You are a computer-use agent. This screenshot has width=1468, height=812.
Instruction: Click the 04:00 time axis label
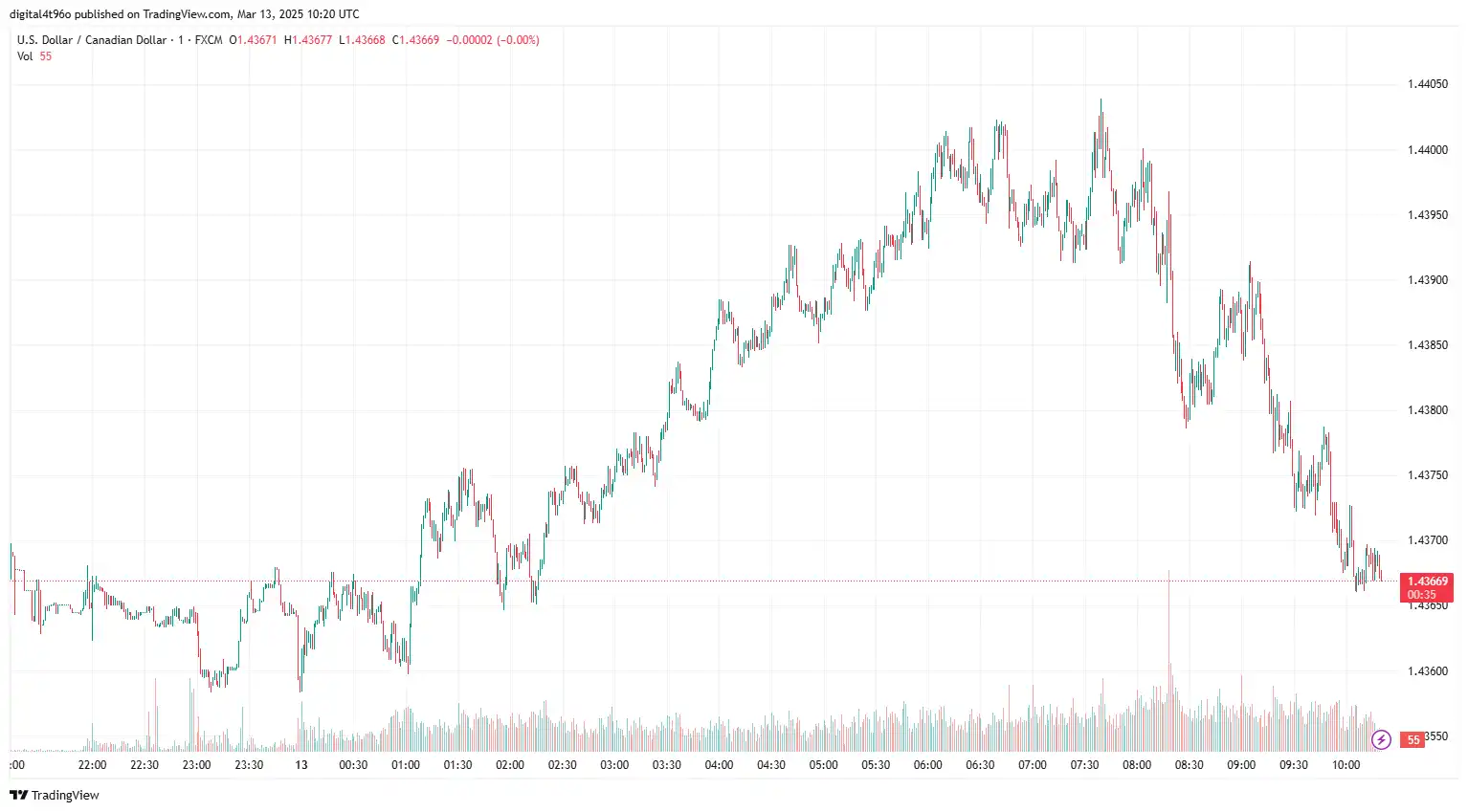click(x=719, y=765)
